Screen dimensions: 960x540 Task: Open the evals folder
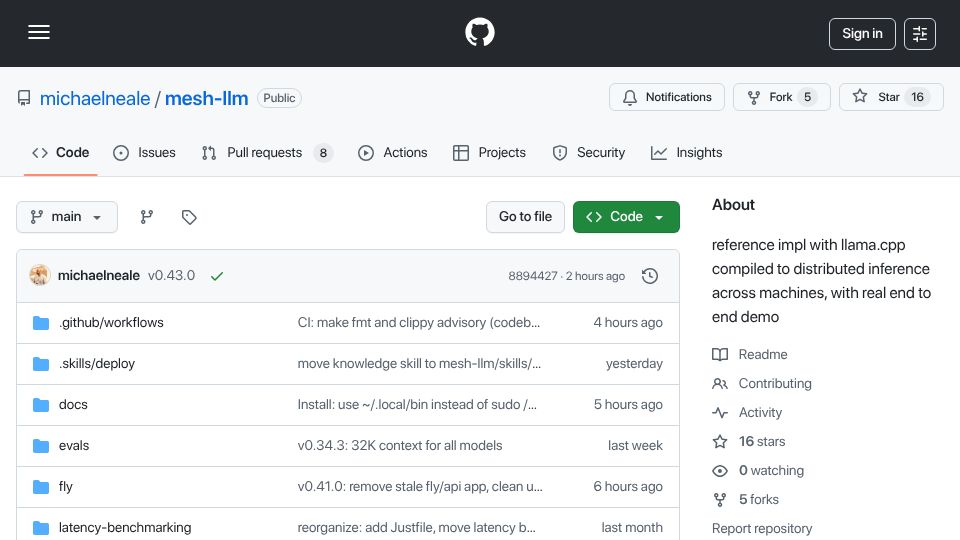(x=73, y=446)
